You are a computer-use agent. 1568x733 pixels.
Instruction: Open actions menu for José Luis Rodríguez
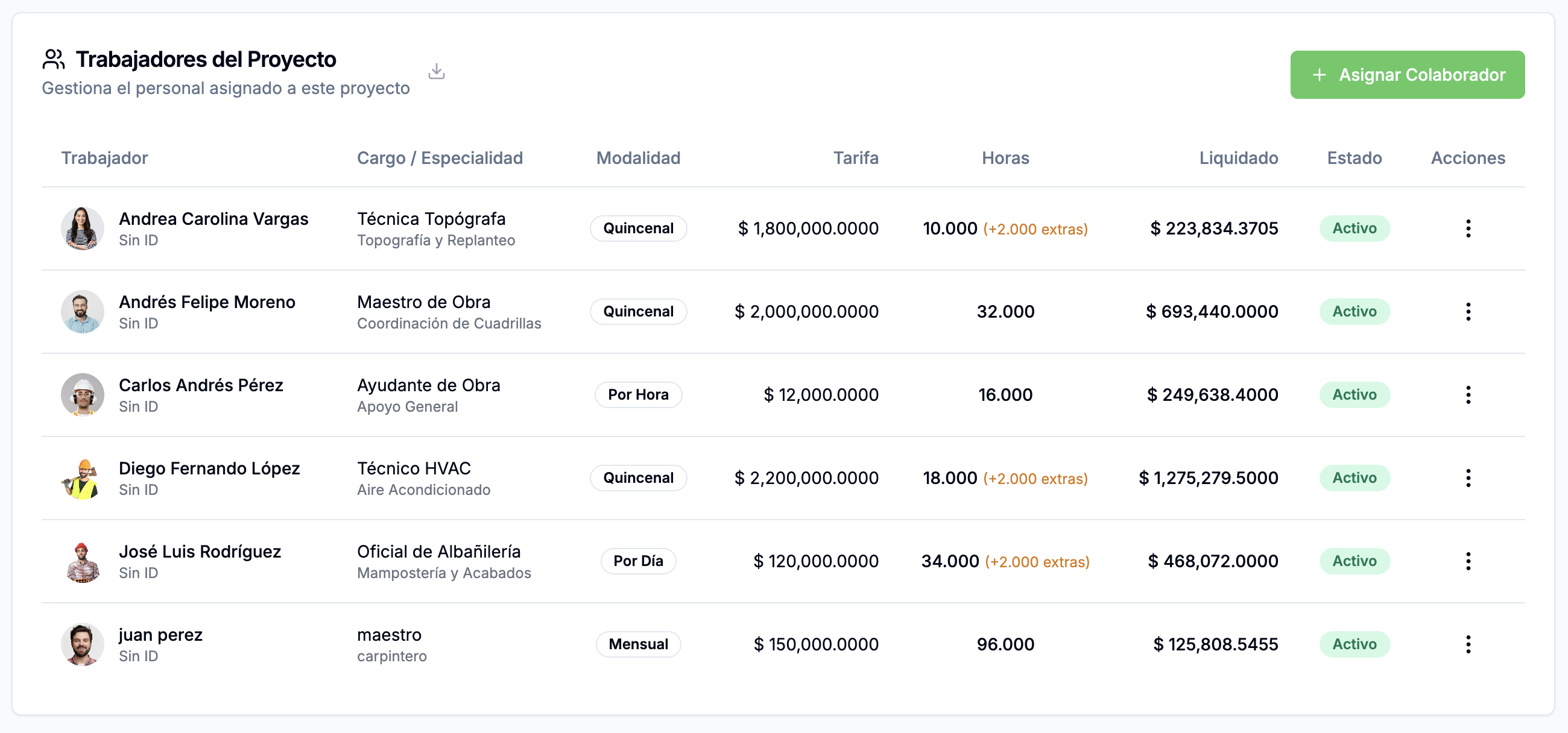click(1468, 560)
